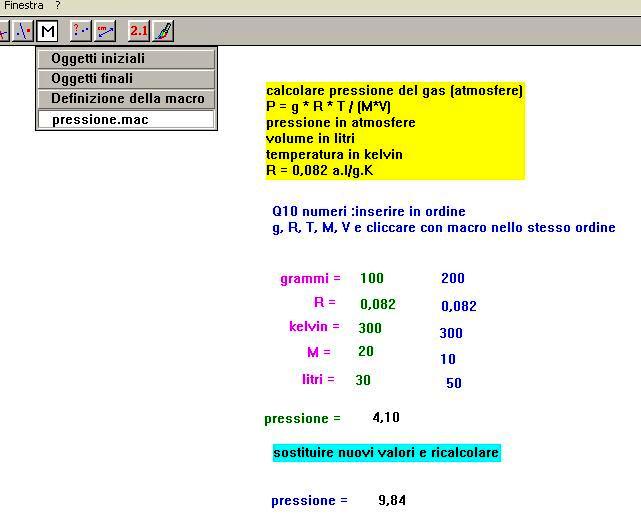Select the pressione.mac macro entry
Screen dimensions: 641x532
pyautogui.click(x=126, y=120)
